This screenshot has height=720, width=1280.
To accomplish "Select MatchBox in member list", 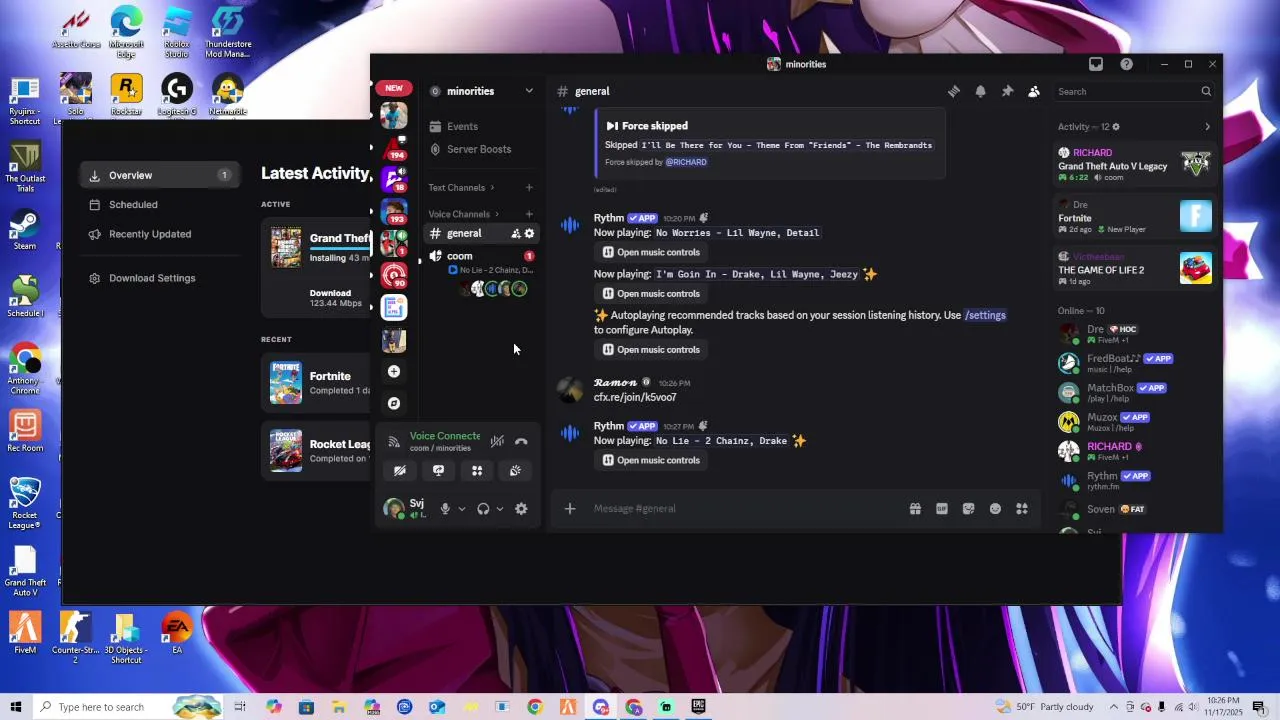I will click(1135, 392).
